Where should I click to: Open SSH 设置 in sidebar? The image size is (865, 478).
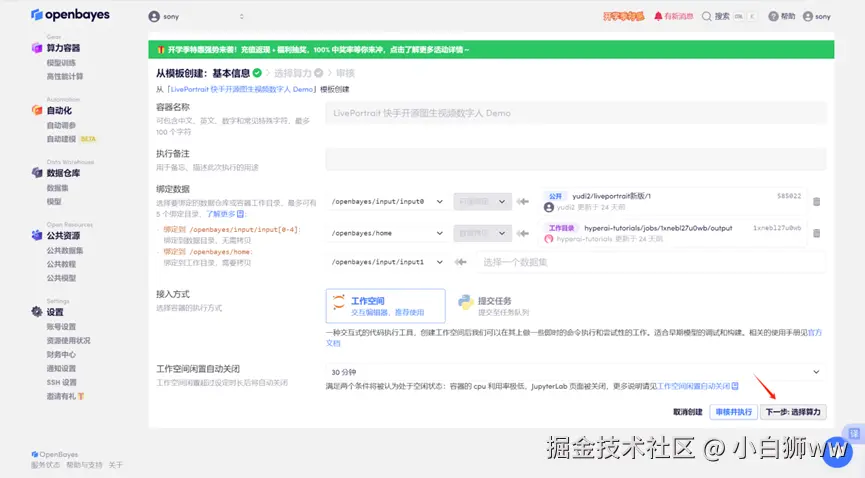point(62,382)
